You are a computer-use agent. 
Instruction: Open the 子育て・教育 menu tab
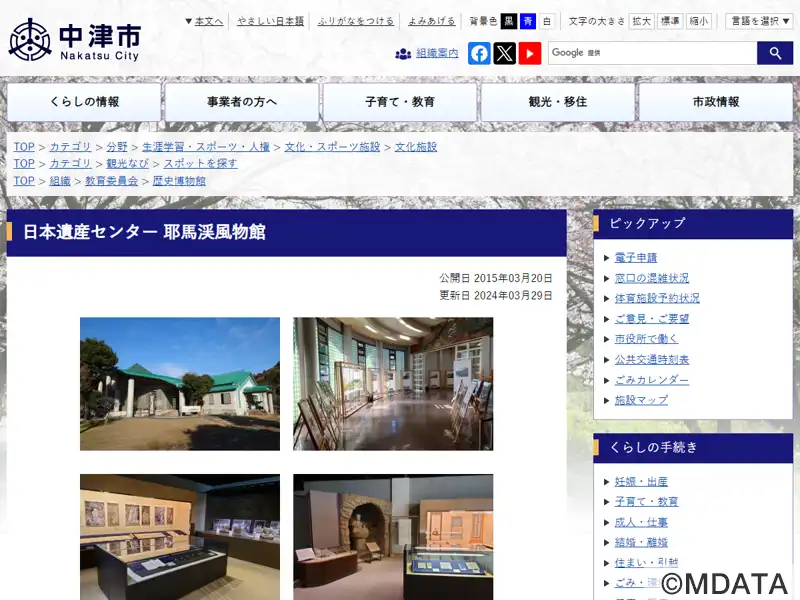click(x=400, y=102)
